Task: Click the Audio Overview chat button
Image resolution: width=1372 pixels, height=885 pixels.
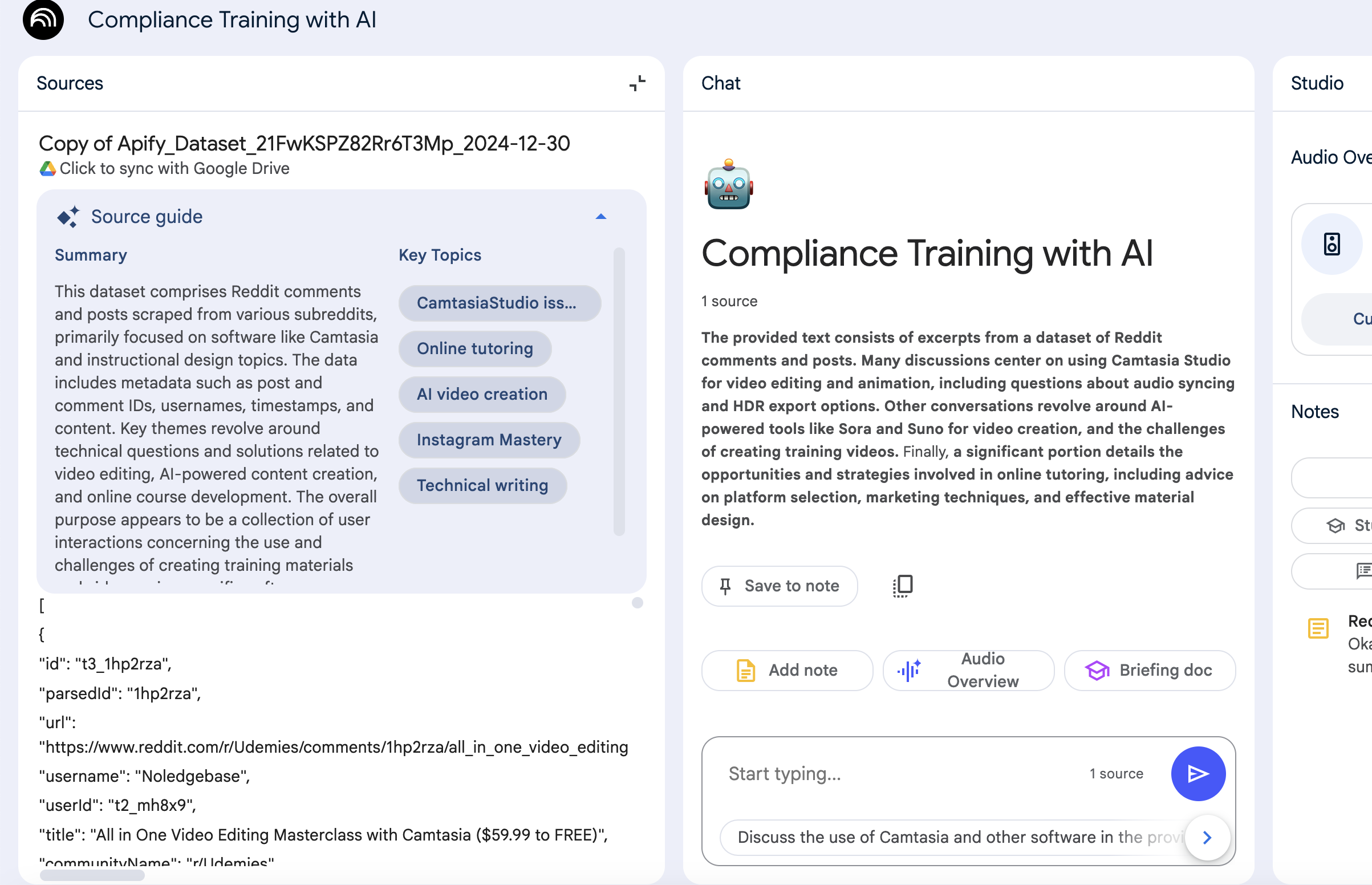Action: (x=968, y=670)
